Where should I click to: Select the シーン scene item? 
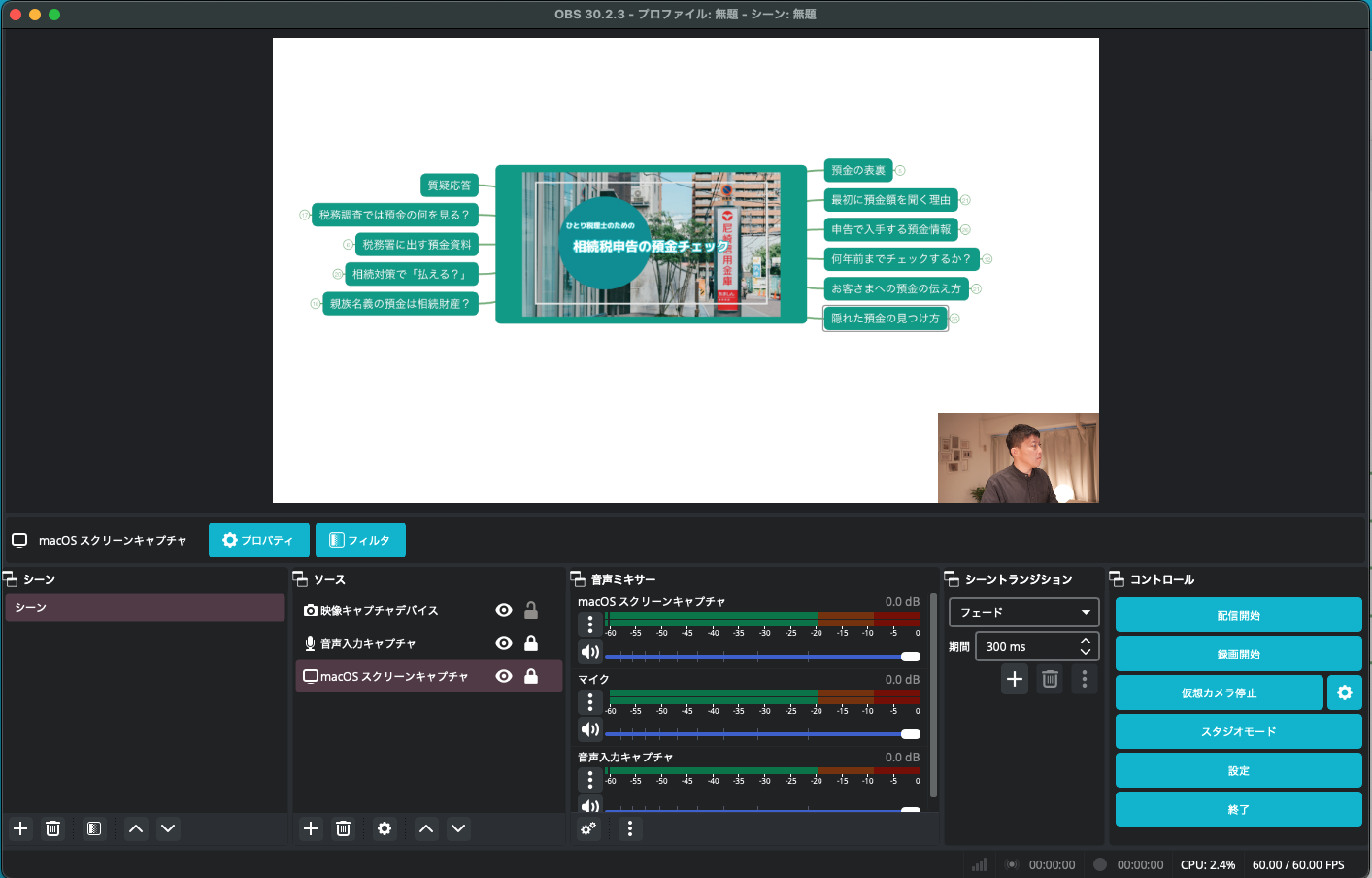click(x=145, y=607)
